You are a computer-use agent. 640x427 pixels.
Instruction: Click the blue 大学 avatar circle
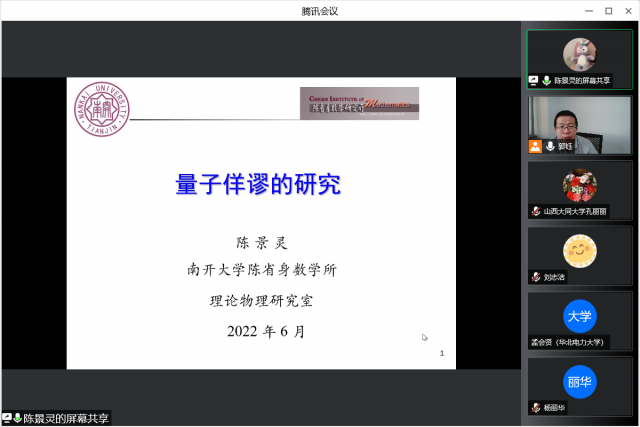[579, 316]
